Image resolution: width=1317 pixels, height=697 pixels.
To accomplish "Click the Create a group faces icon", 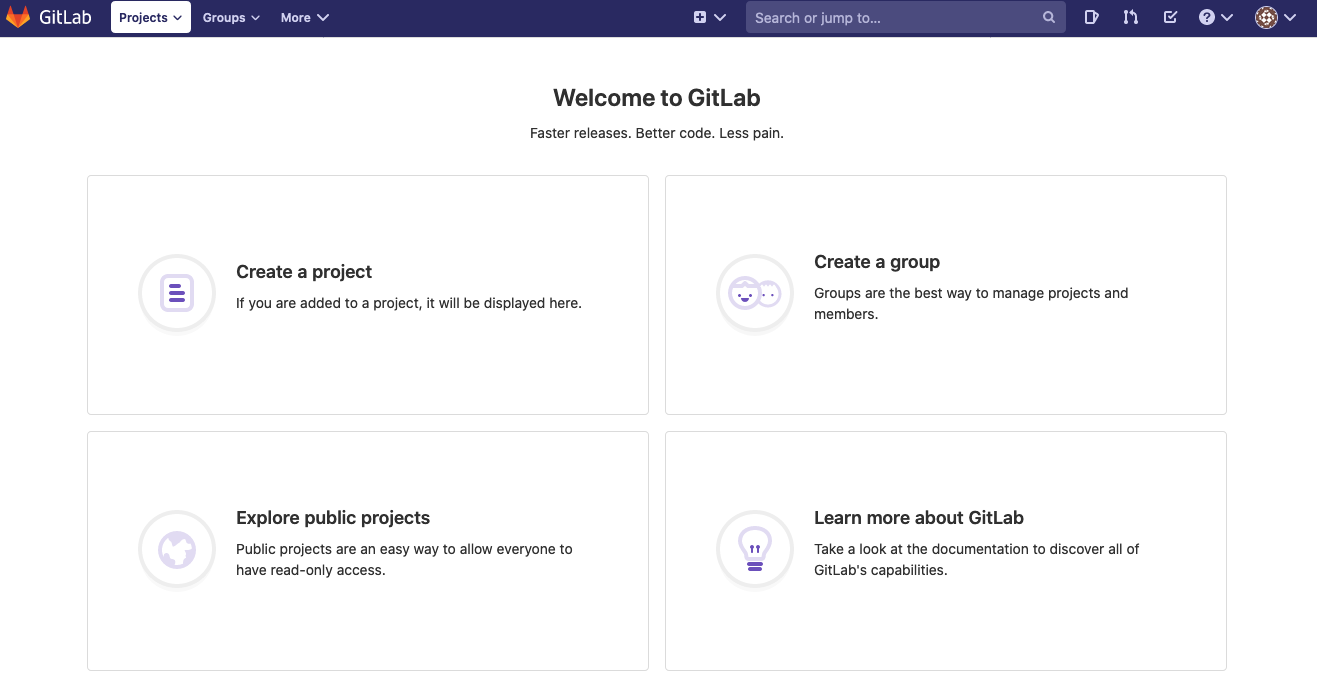I will 754,293.
